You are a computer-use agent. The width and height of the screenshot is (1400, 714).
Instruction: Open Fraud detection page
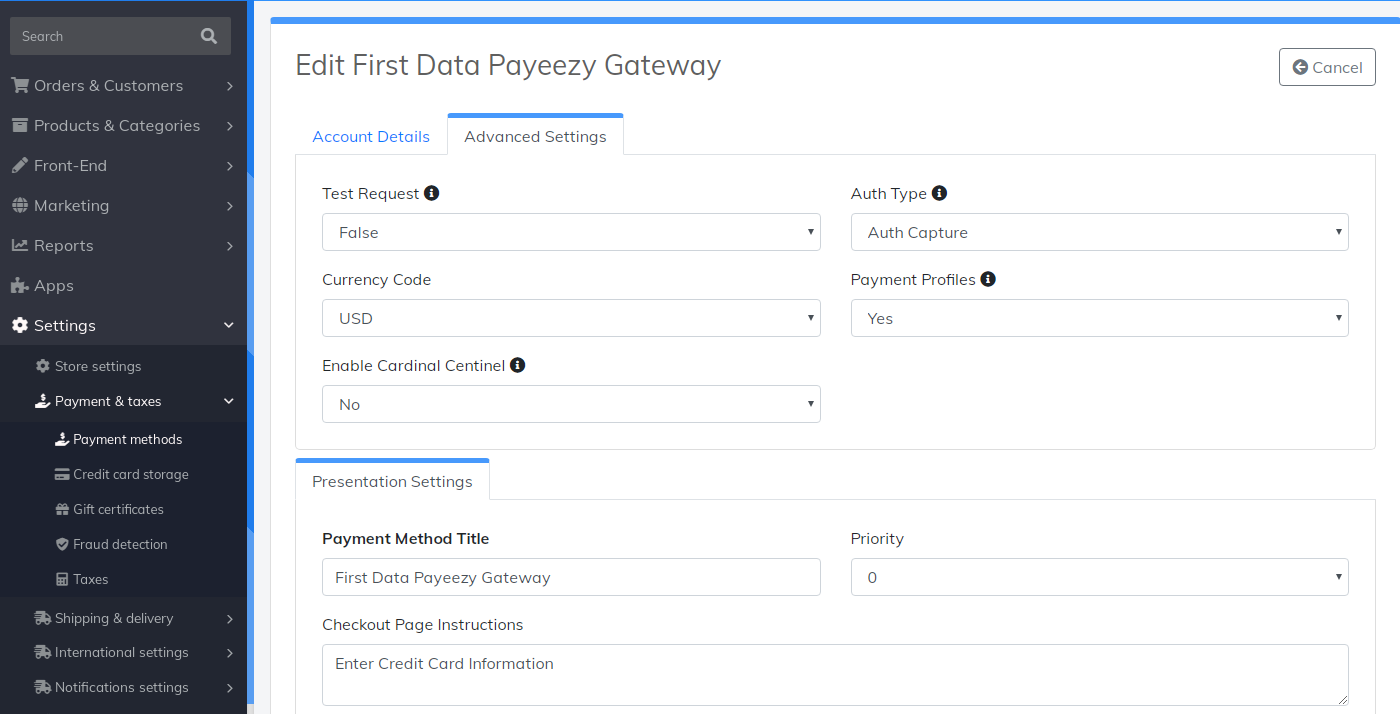point(120,544)
